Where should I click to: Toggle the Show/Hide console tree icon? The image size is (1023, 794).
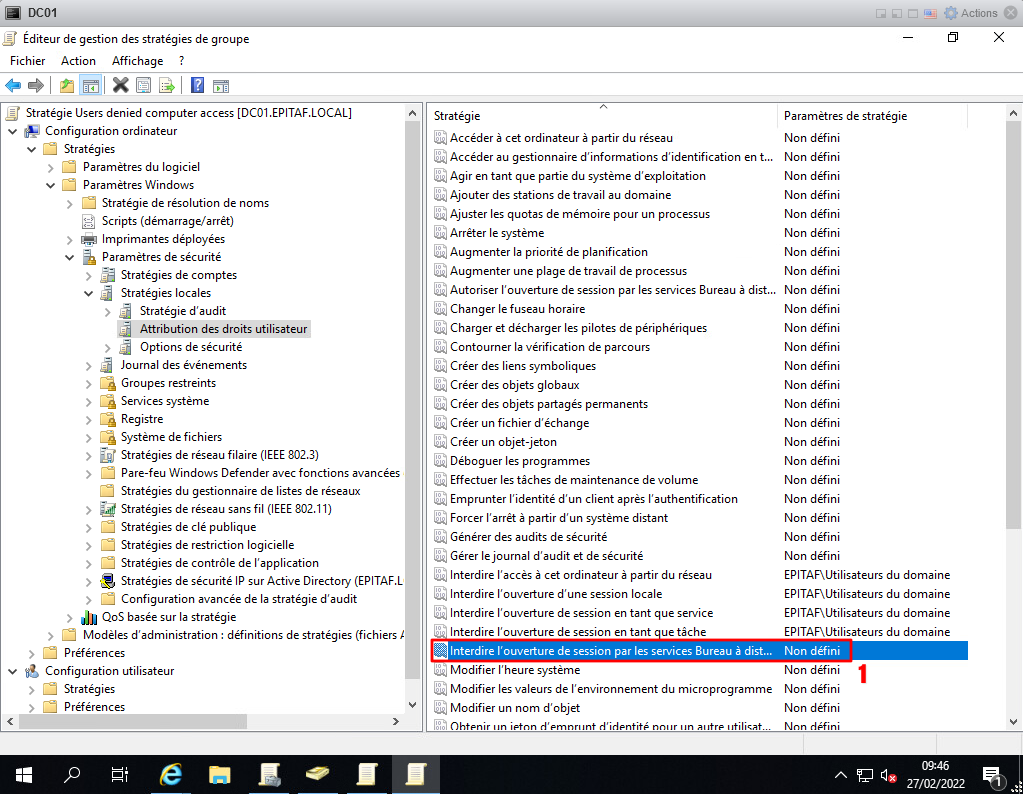click(x=90, y=86)
